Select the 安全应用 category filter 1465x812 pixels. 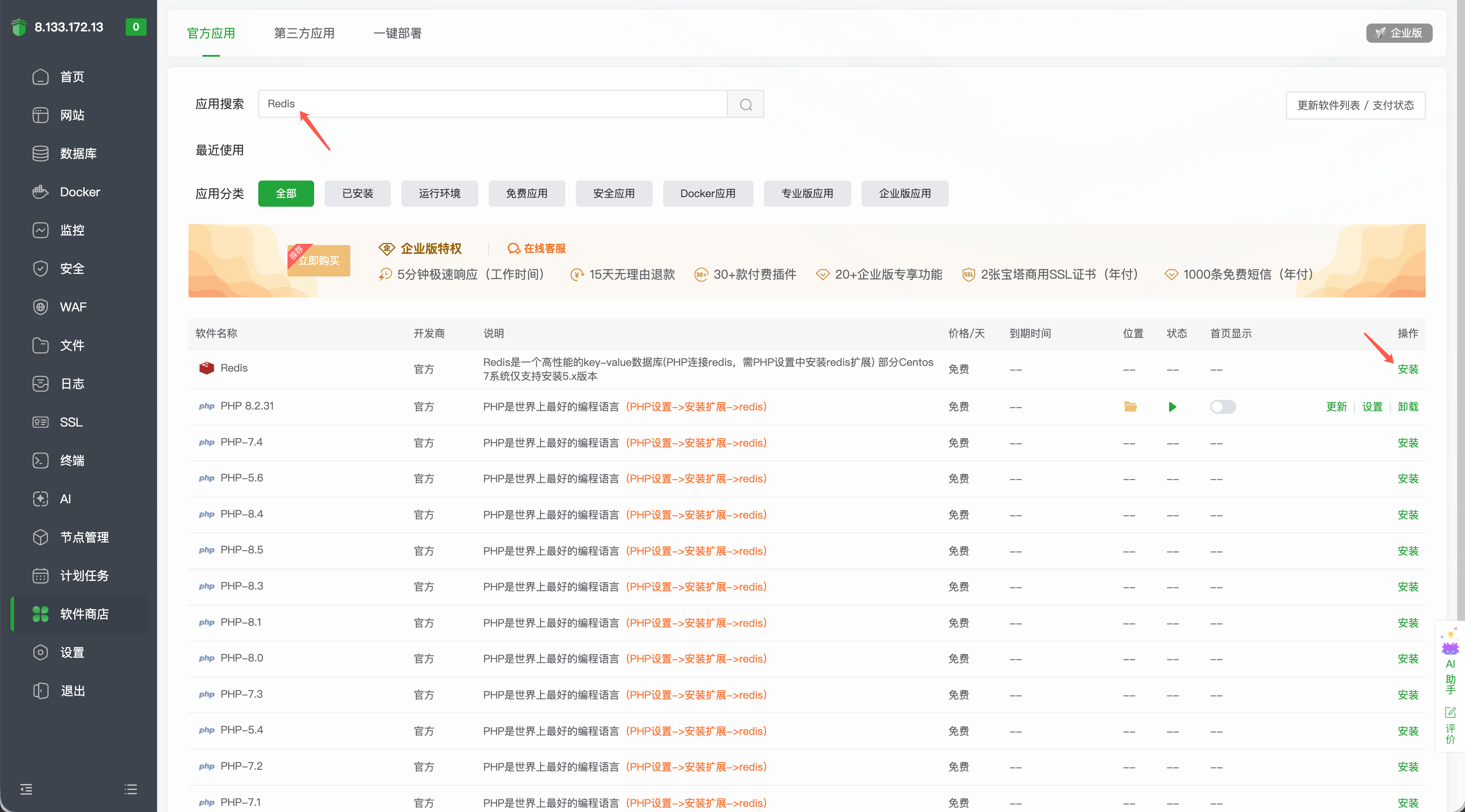pyautogui.click(x=614, y=193)
